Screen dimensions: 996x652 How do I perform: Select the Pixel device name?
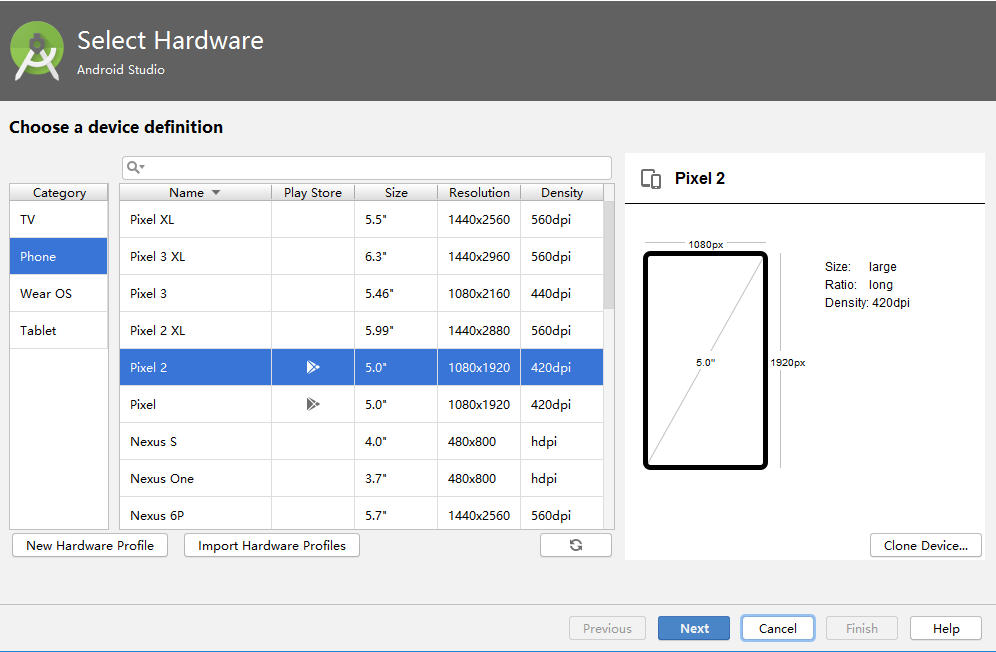(x=142, y=404)
